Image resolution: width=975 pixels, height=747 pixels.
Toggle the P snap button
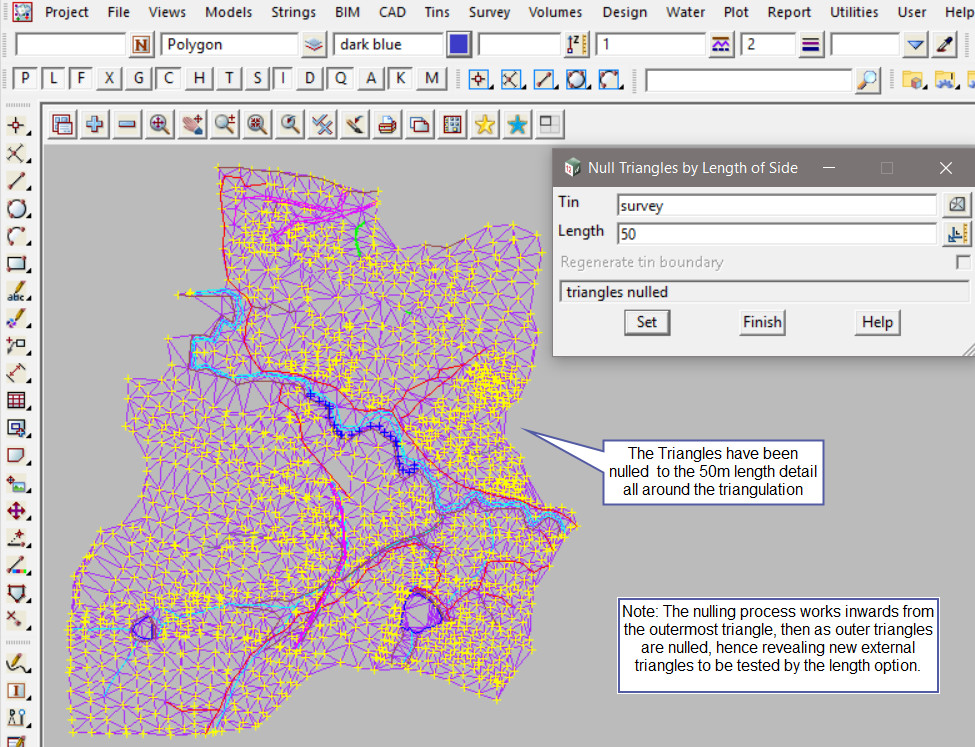click(25, 79)
